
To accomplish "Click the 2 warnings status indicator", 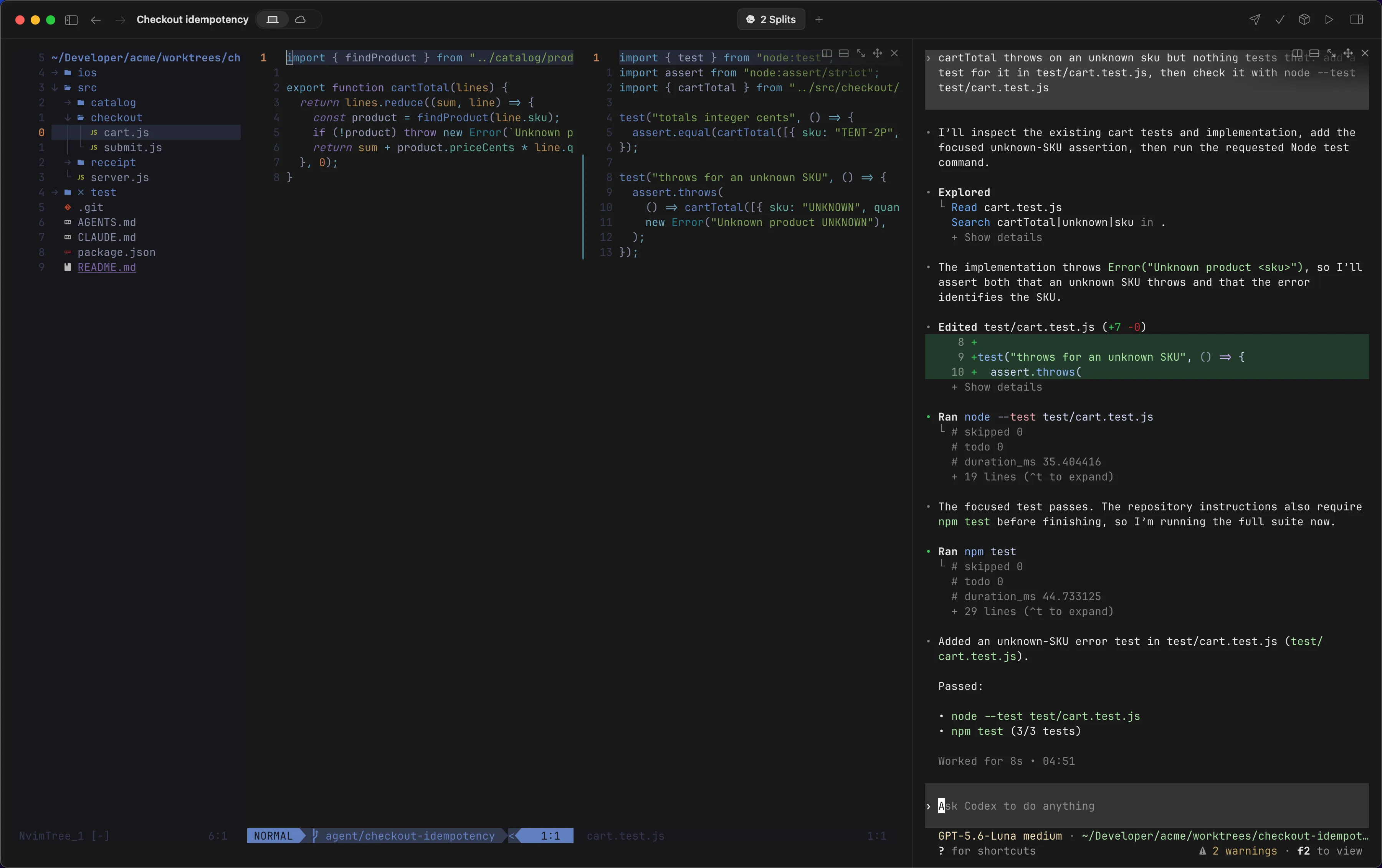I will click(1238, 851).
